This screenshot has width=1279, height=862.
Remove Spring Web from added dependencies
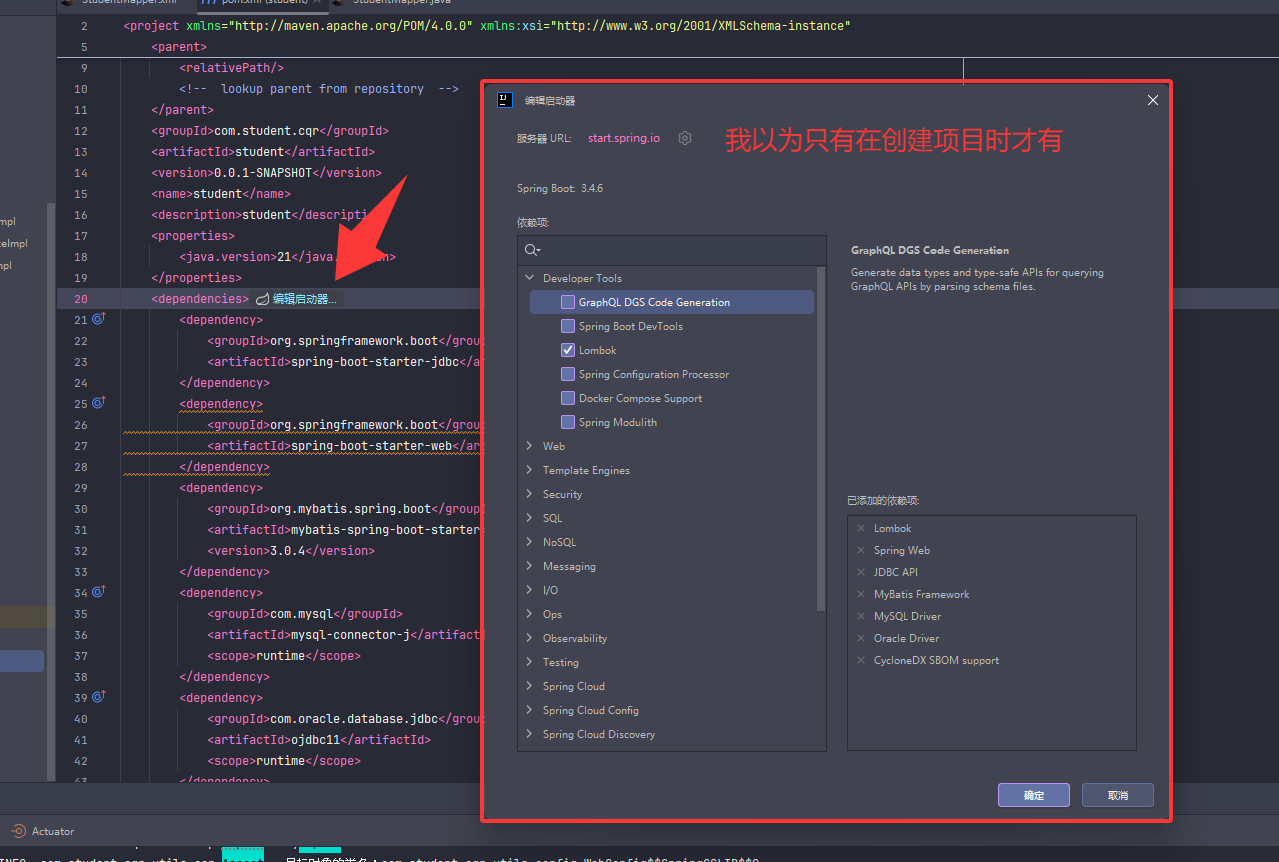pyautogui.click(x=861, y=550)
